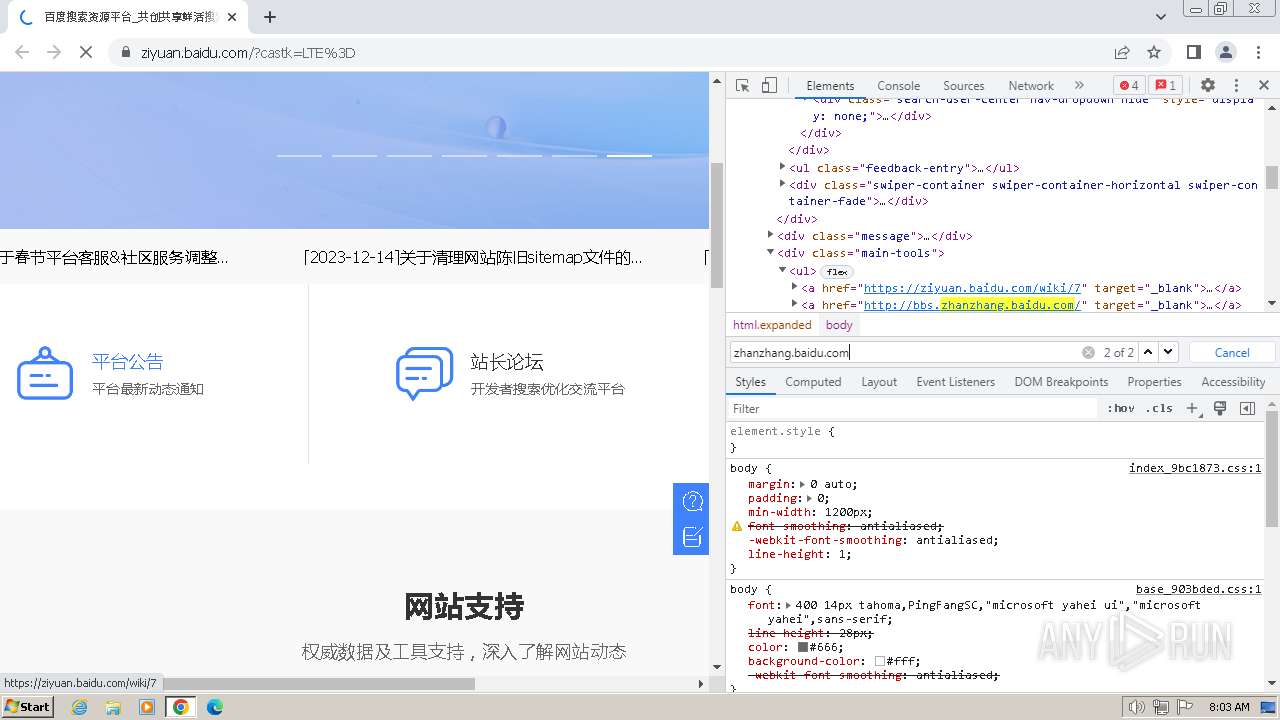Add a new style rule

pos(1192,408)
